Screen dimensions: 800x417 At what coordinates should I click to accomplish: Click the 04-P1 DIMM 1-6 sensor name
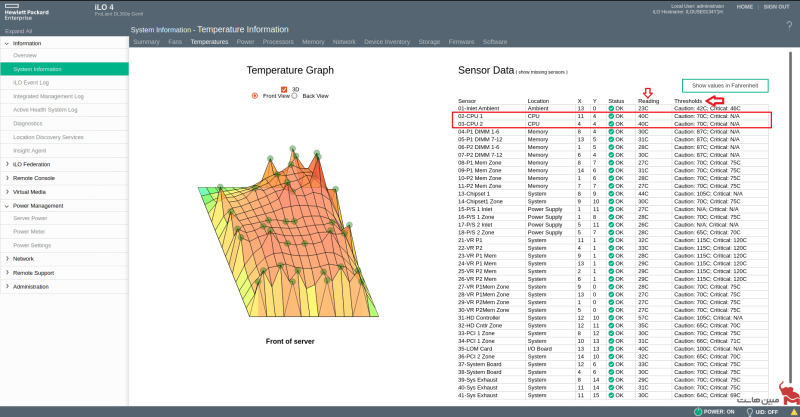click(x=477, y=132)
